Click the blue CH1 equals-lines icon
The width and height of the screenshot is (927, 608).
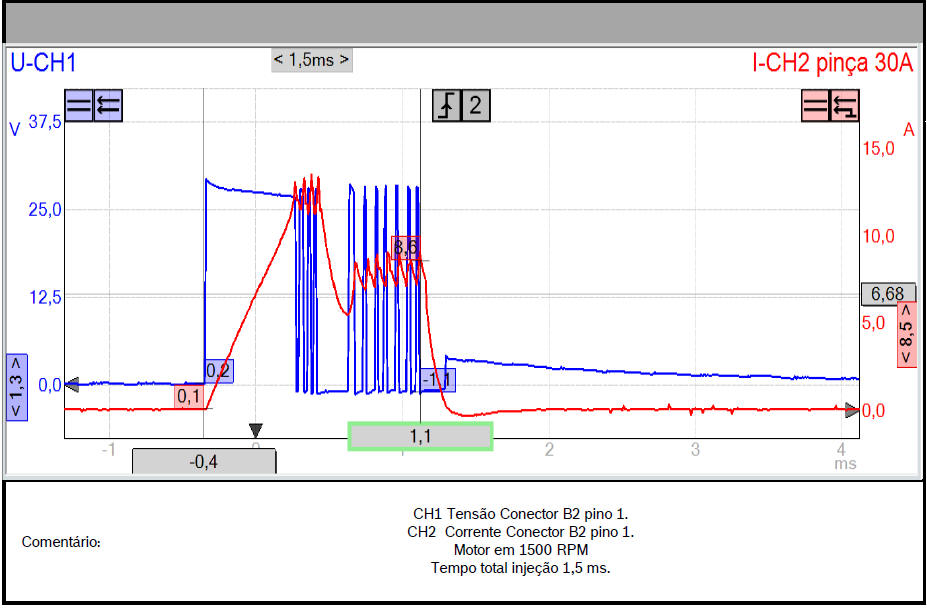click(x=79, y=106)
